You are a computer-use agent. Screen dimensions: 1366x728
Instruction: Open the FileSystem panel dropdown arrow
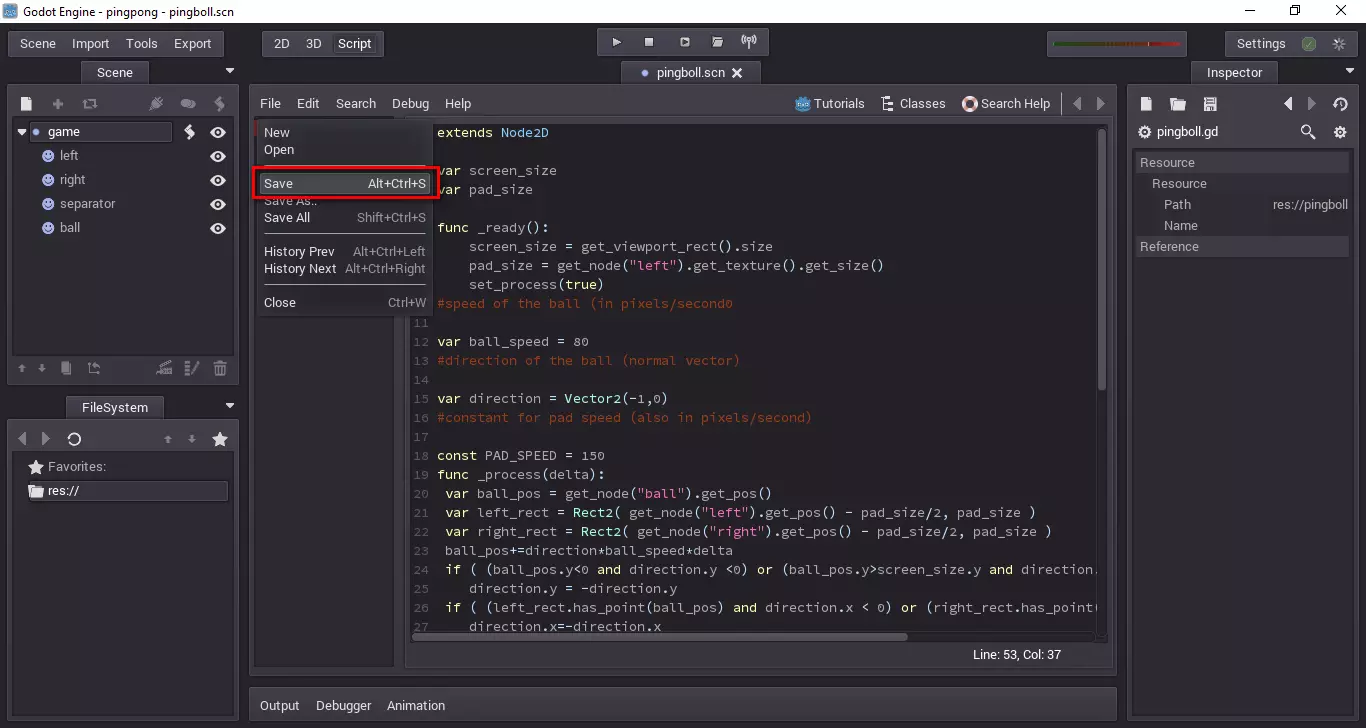pyautogui.click(x=230, y=406)
